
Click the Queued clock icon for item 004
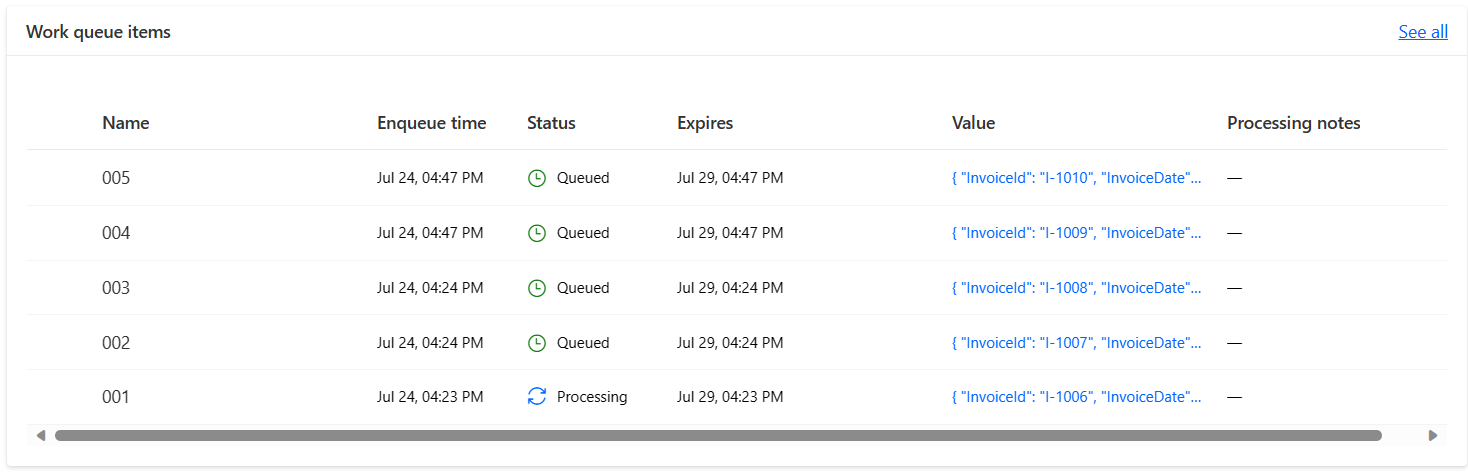tap(537, 233)
